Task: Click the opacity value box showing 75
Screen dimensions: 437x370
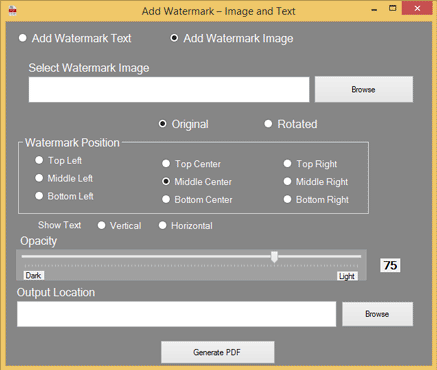Action: tap(390, 265)
